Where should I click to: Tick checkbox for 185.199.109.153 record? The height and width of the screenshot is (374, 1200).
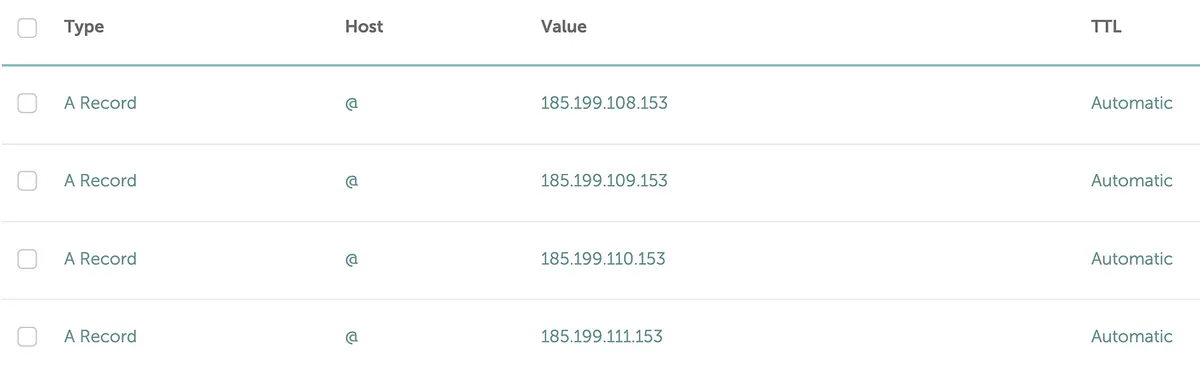pyautogui.click(x=27, y=181)
